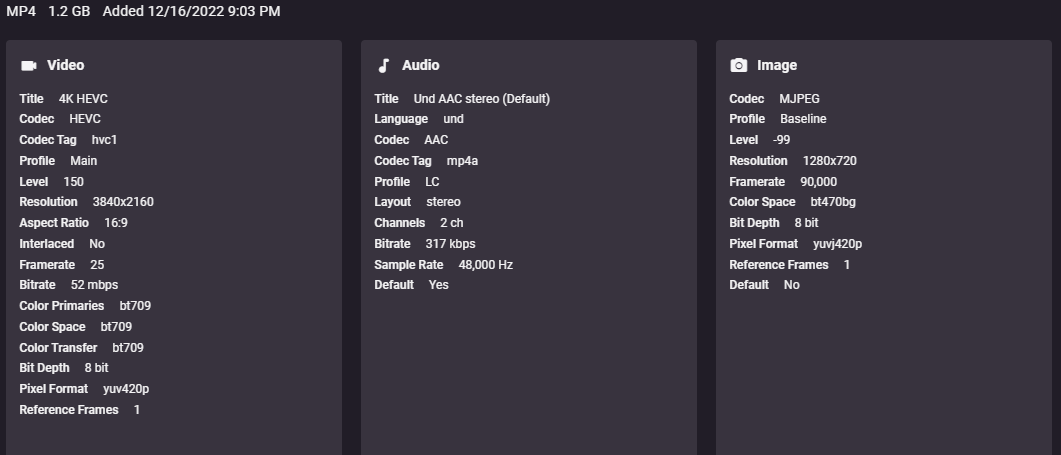Click the video camera icon

coord(28,65)
